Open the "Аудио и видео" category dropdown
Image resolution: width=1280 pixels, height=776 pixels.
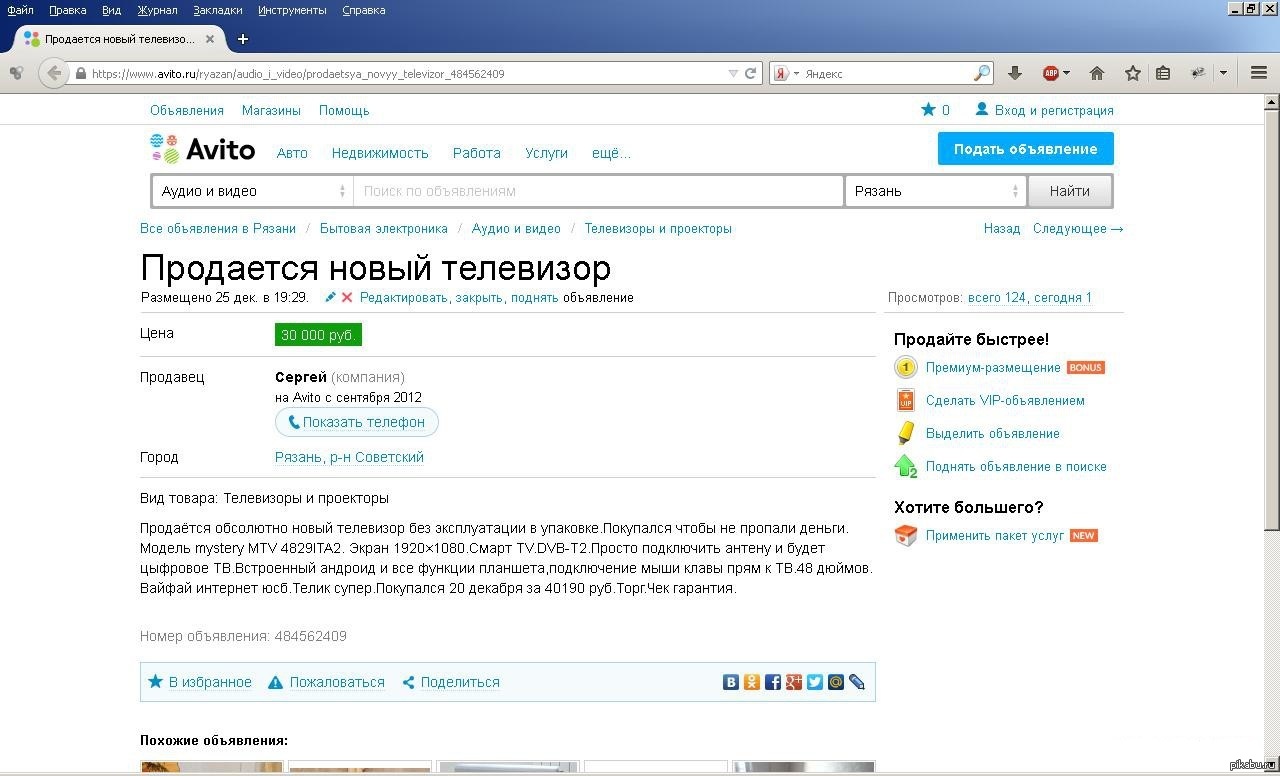pos(253,191)
